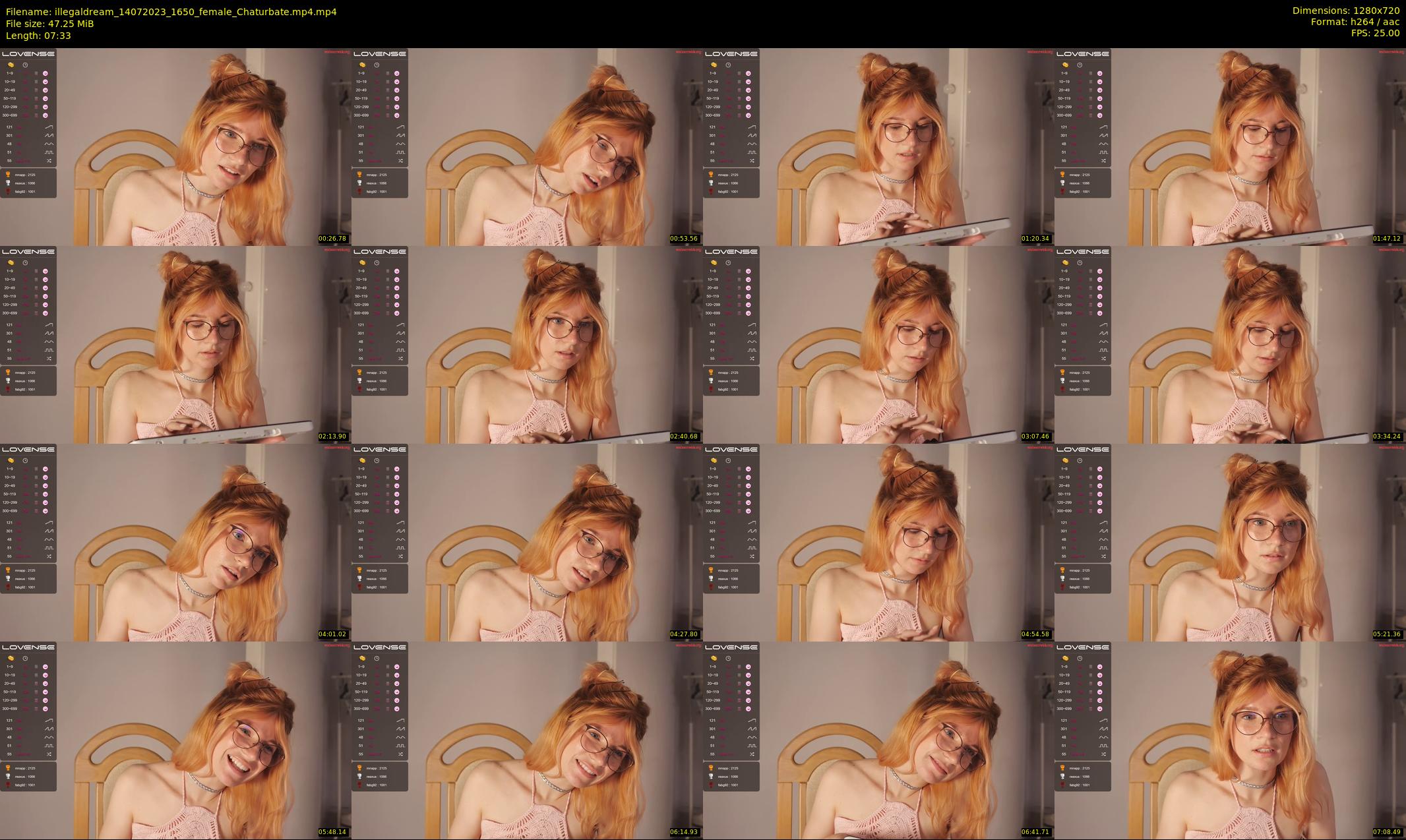
Task: Click the sine wave pattern icon in the 02:40.68 frame
Action: pos(400,342)
